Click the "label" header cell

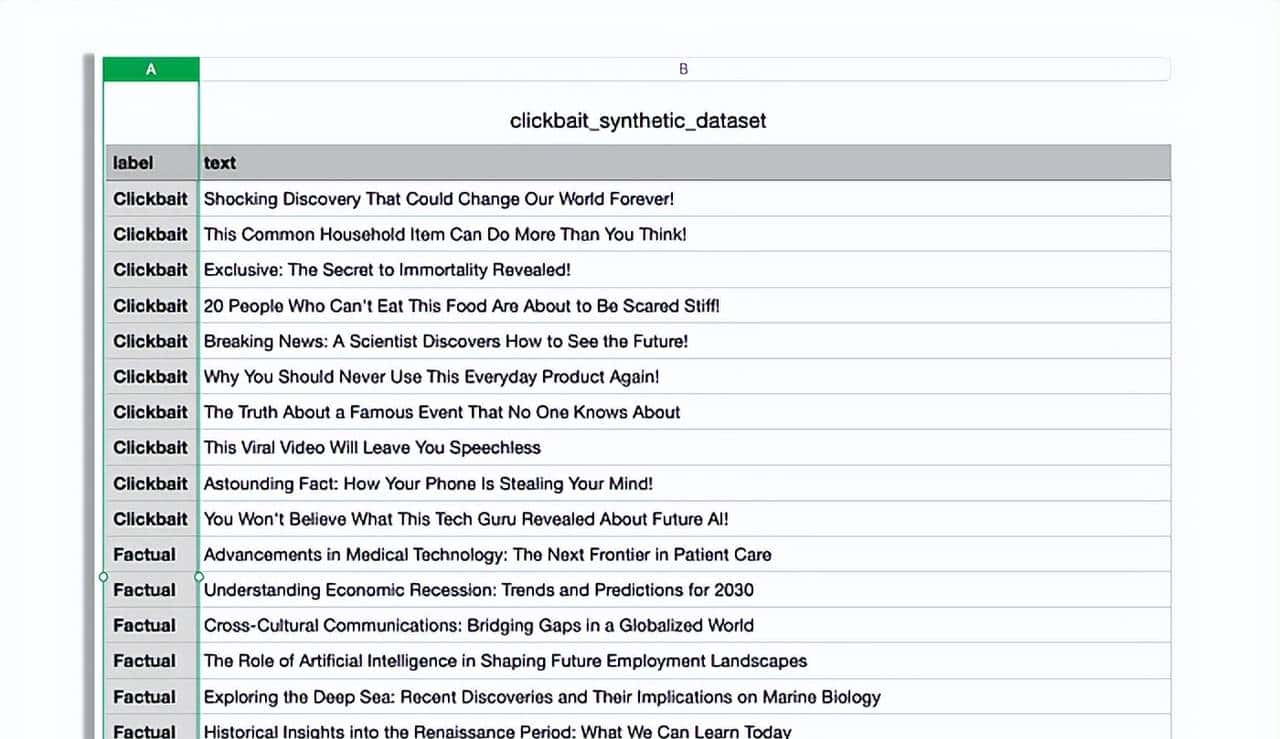pyautogui.click(x=134, y=163)
